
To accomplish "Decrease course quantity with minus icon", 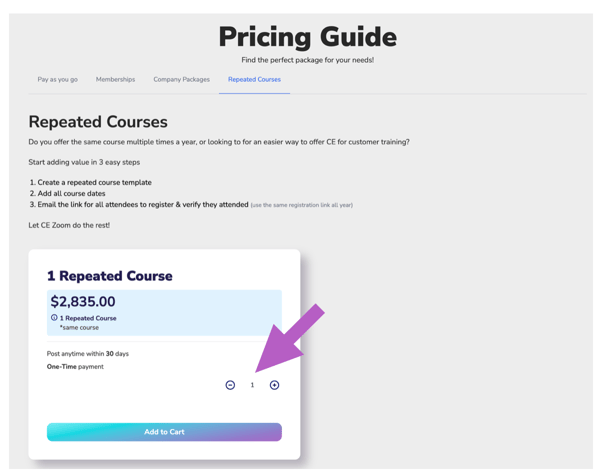I will [x=230, y=385].
